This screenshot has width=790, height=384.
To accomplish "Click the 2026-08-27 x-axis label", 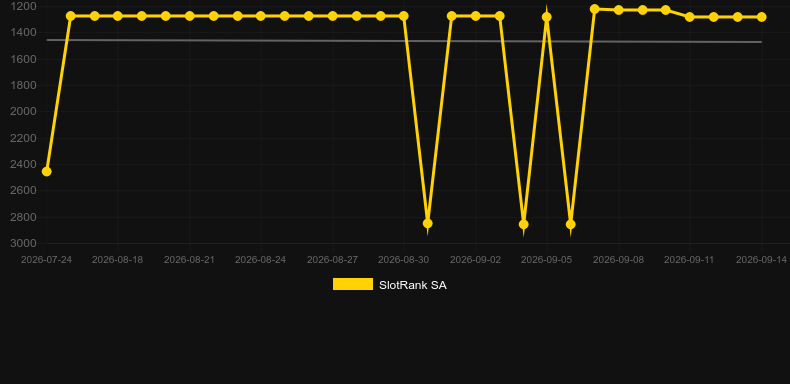I will click(x=333, y=260).
